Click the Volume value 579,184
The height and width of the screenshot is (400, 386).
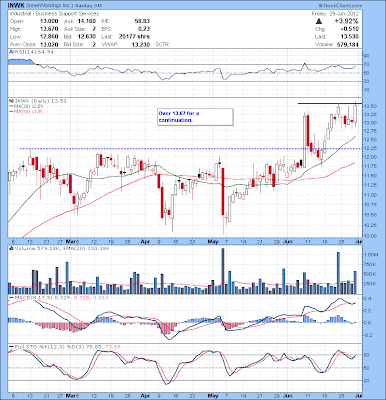point(347,44)
